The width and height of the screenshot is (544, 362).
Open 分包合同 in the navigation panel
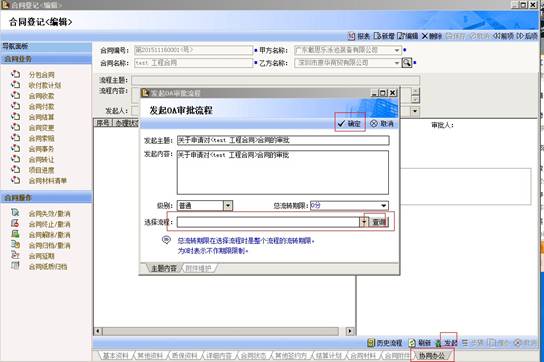[41, 75]
